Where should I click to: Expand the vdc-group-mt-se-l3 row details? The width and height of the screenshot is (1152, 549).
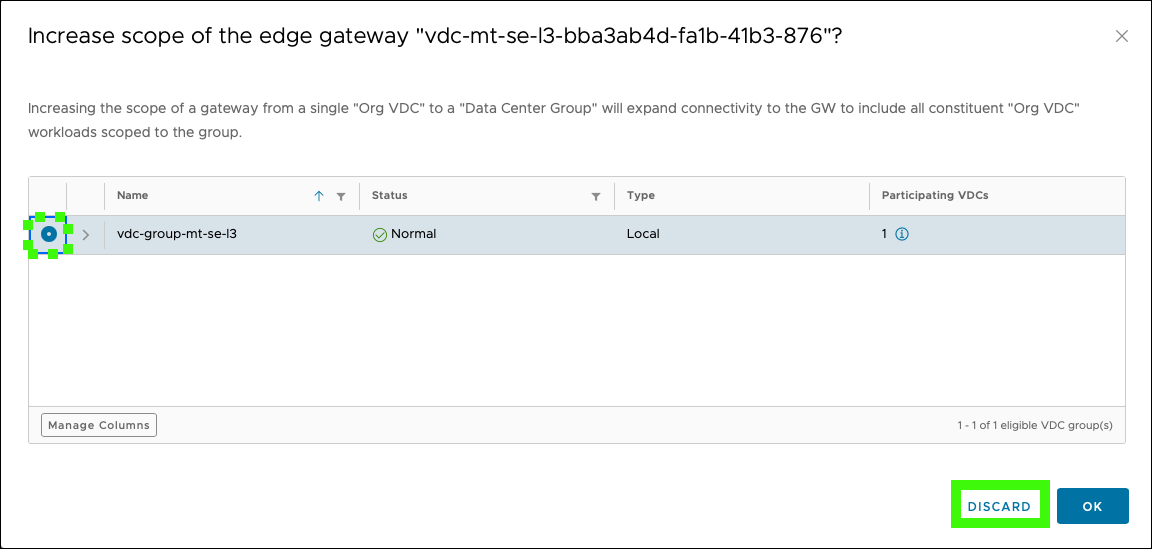(86, 234)
